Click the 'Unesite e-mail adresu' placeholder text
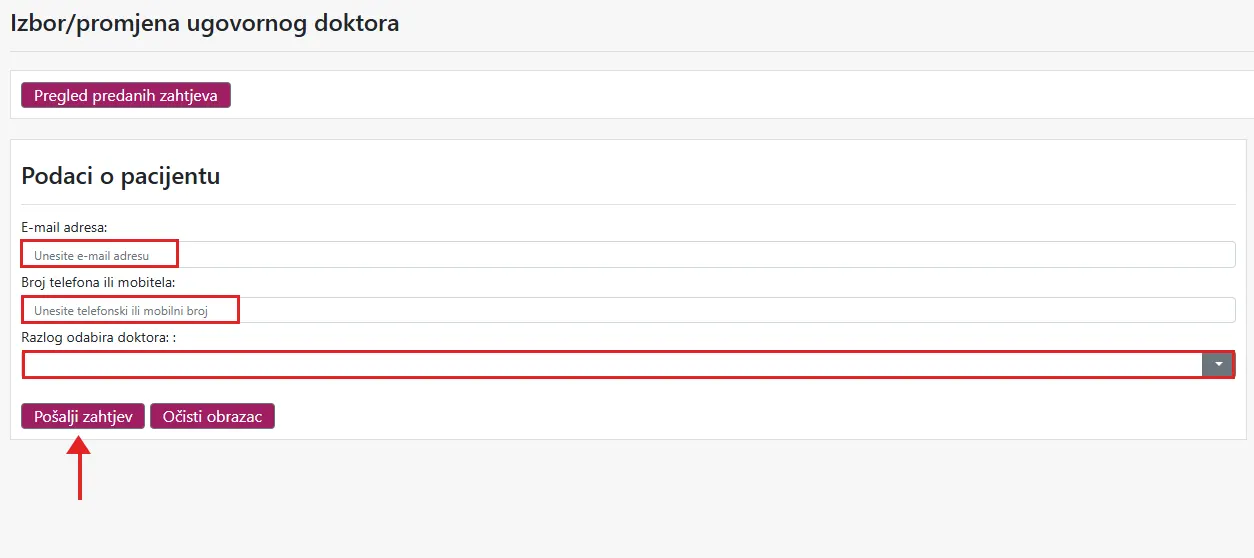This screenshot has height=558, width=1254. pos(91,256)
